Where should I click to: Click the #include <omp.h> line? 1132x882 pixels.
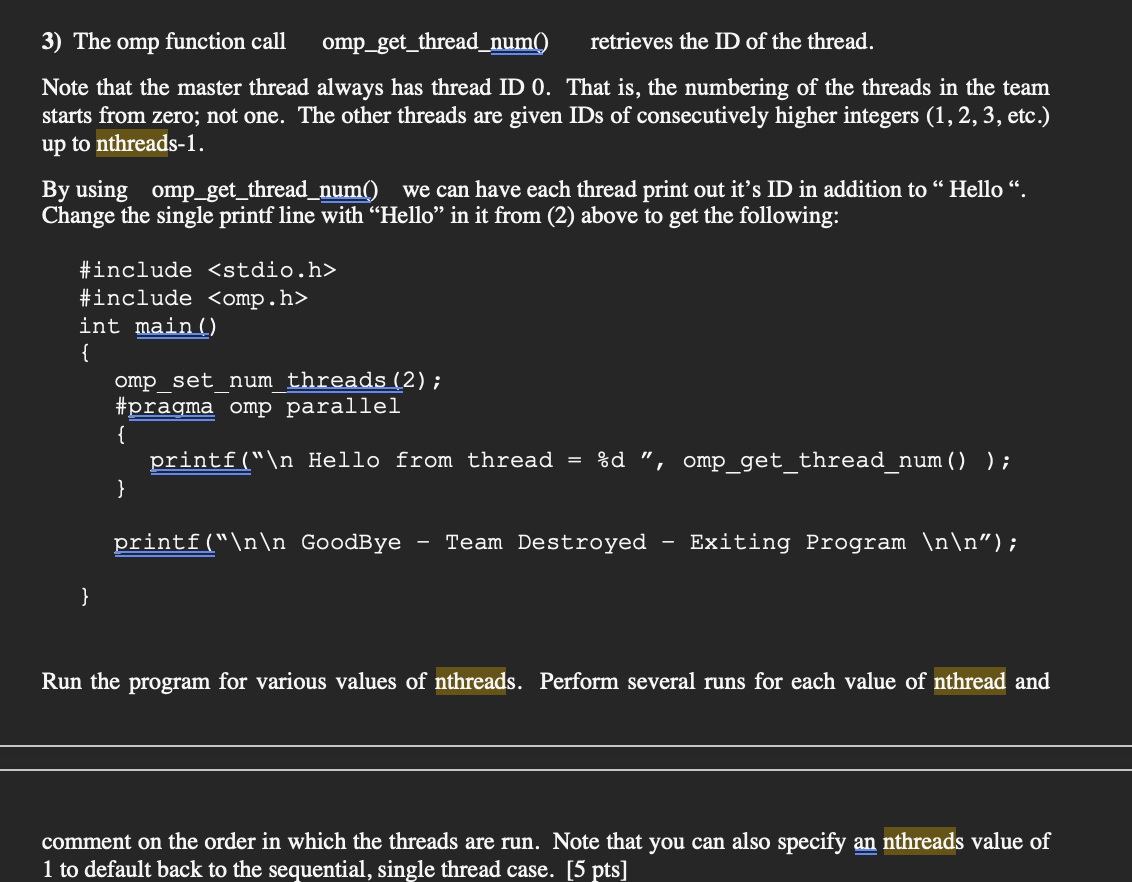(x=192, y=298)
